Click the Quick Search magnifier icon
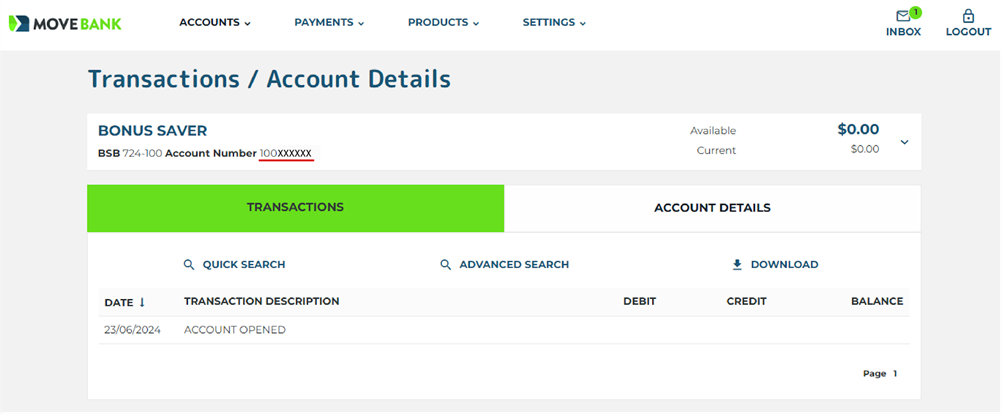Viewport: 1002px width, 414px height. click(189, 264)
